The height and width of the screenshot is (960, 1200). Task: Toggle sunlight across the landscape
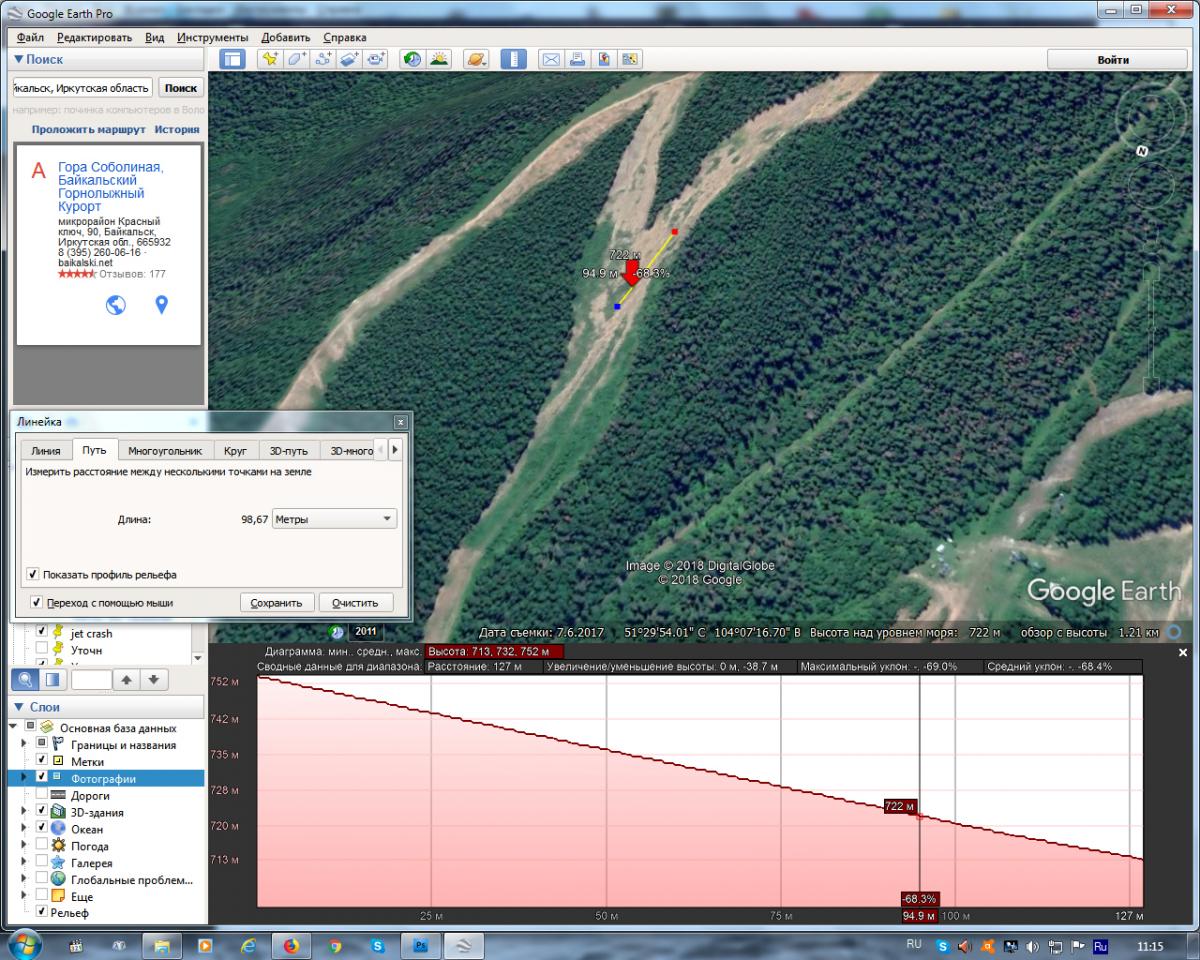[x=439, y=59]
